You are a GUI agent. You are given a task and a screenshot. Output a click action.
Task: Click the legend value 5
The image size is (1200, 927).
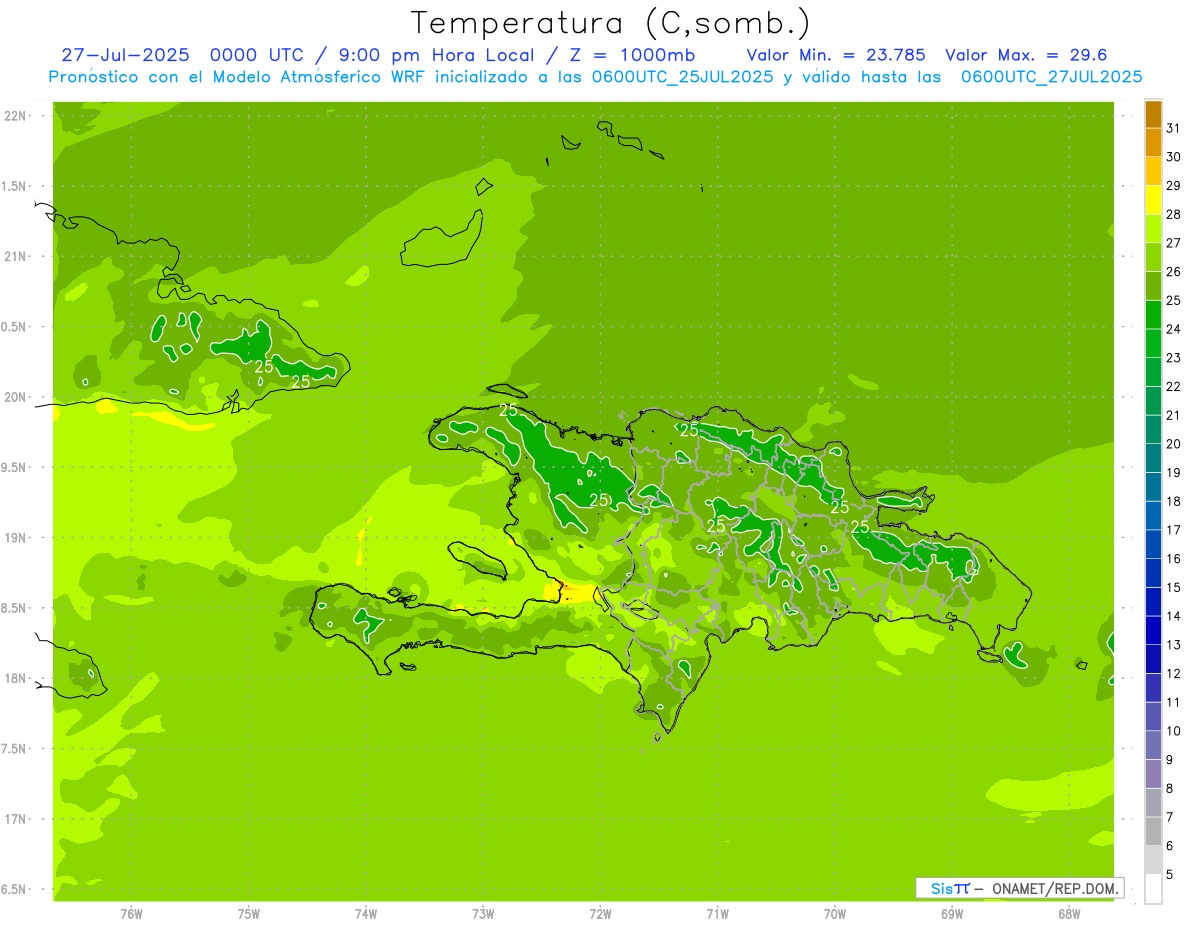click(1170, 875)
